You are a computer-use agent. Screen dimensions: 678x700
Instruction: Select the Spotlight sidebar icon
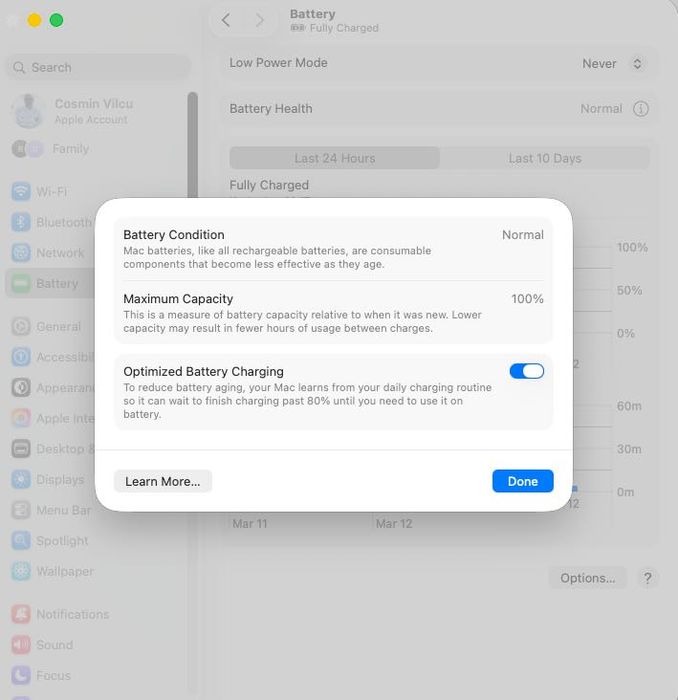tap(21, 540)
